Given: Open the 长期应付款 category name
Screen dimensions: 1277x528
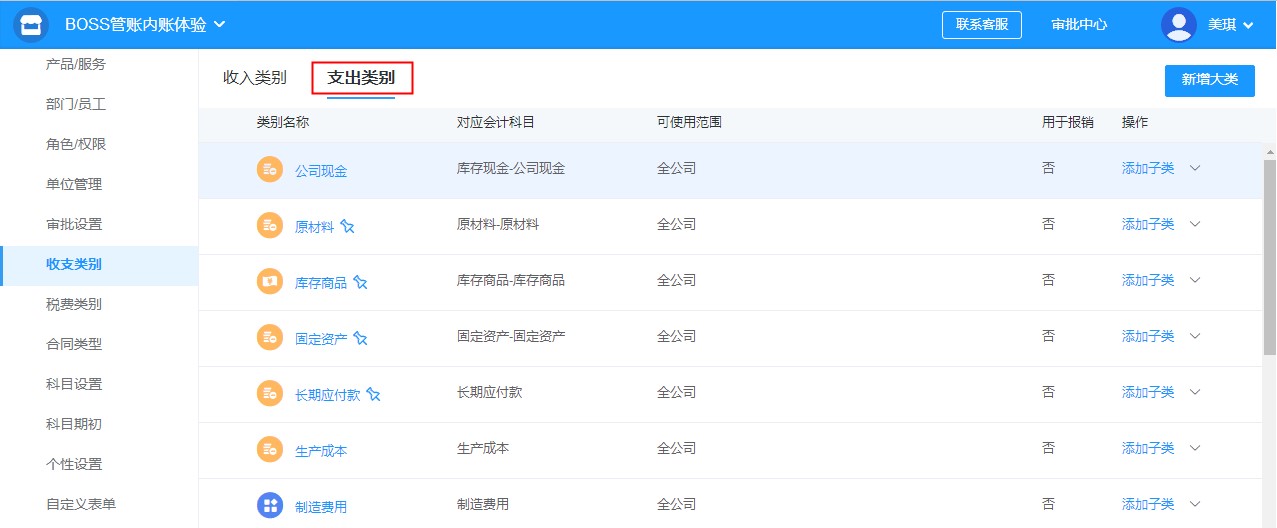Looking at the screenshot, I should pos(327,395).
